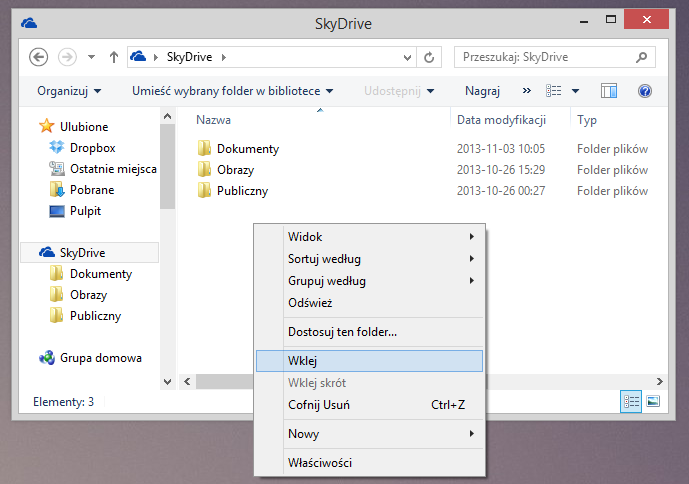Choose Wklej from context menu
Image resolution: width=689 pixels, height=484 pixels.
click(369, 361)
